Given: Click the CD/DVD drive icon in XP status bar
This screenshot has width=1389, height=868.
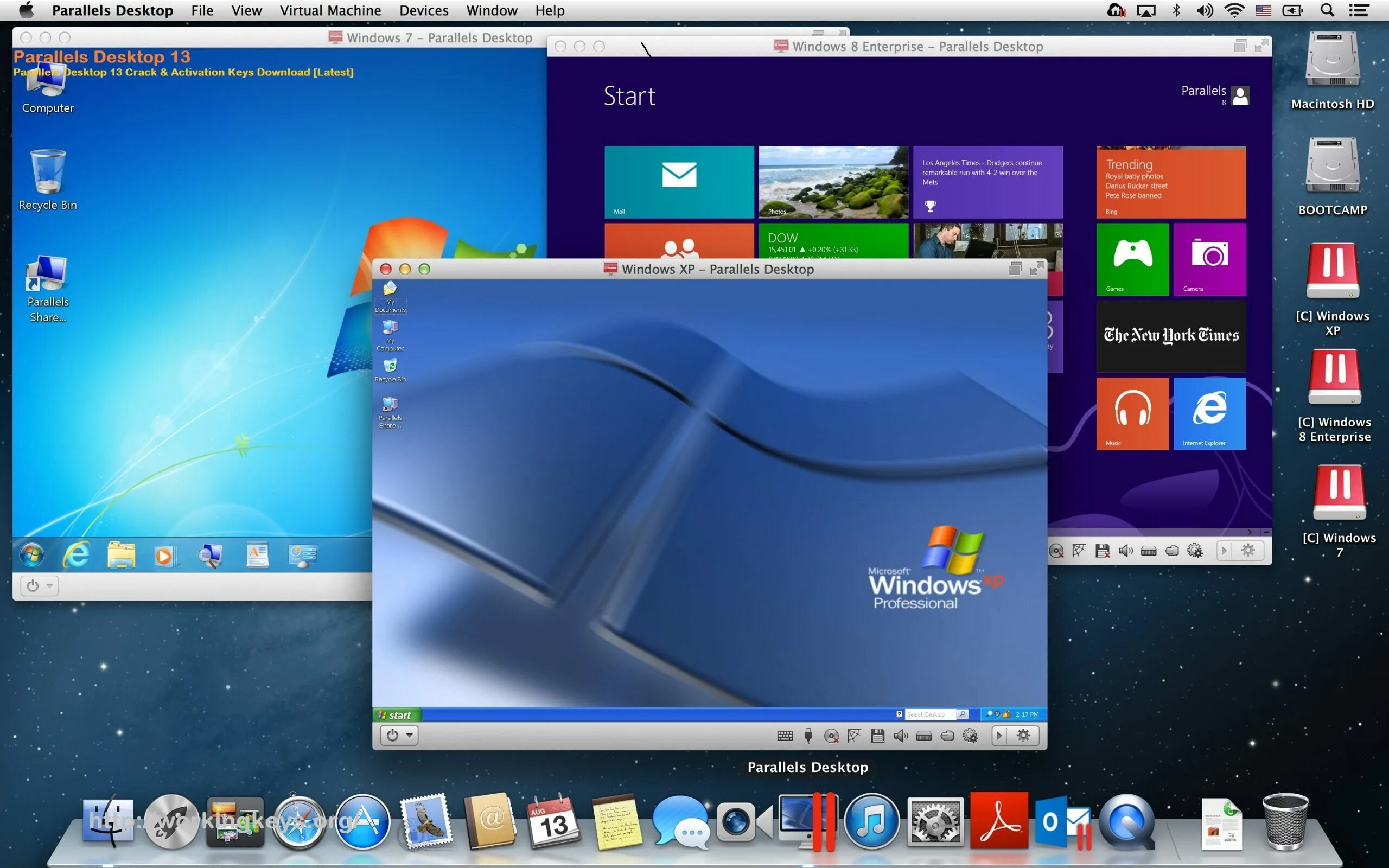Looking at the screenshot, I should (831, 736).
